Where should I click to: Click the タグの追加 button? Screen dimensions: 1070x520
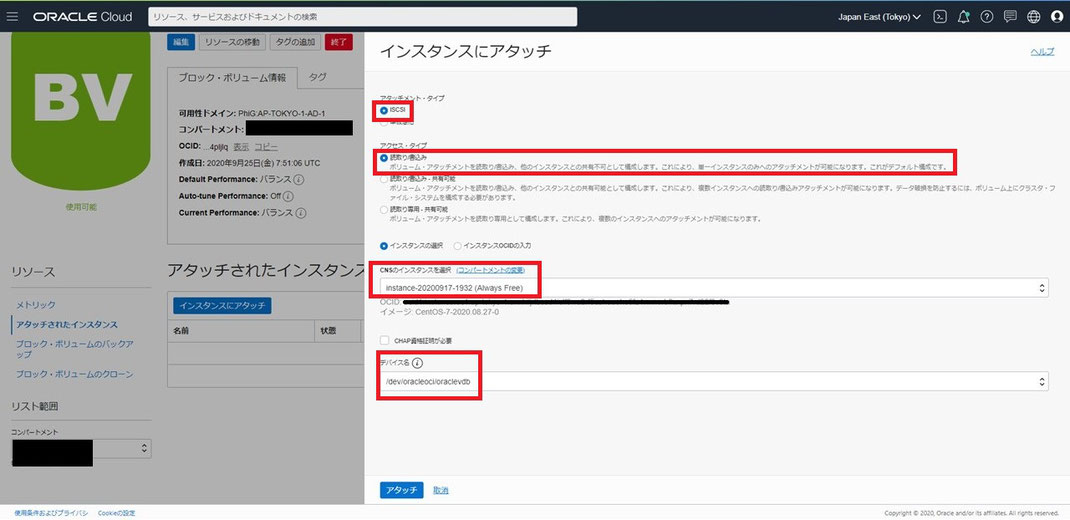coord(295,42)
